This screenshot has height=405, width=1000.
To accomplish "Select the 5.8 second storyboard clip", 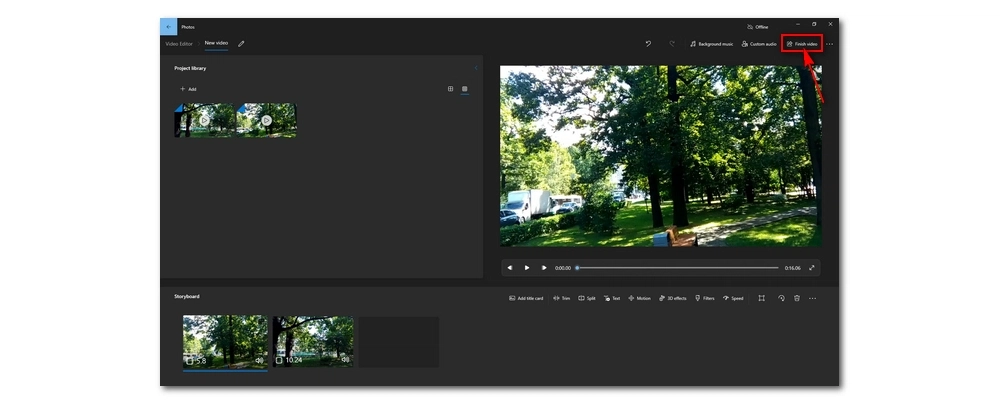I will [225, 342].
